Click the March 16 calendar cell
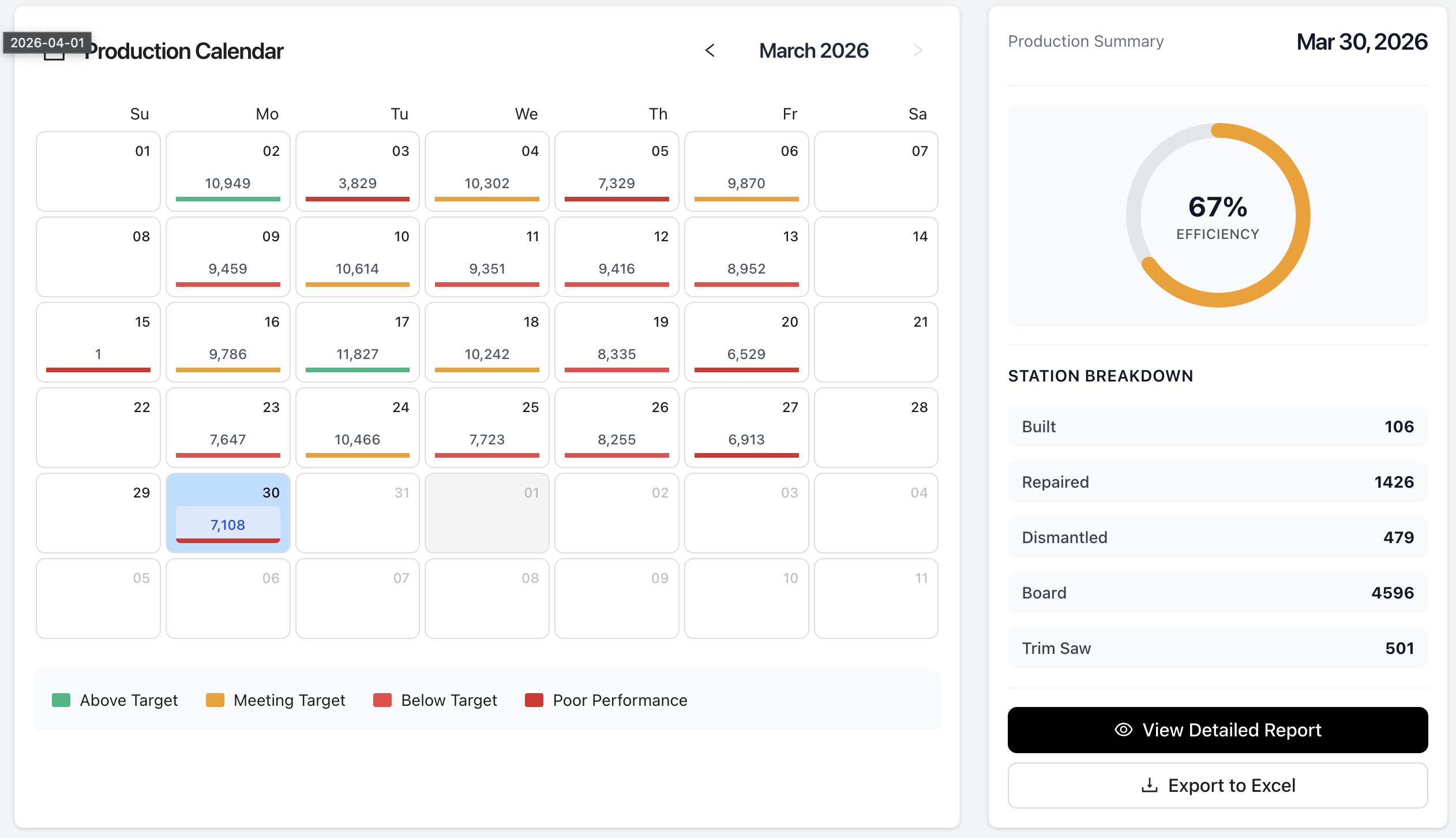This screenshot has height=838, width=1456. tap(227, 342)
